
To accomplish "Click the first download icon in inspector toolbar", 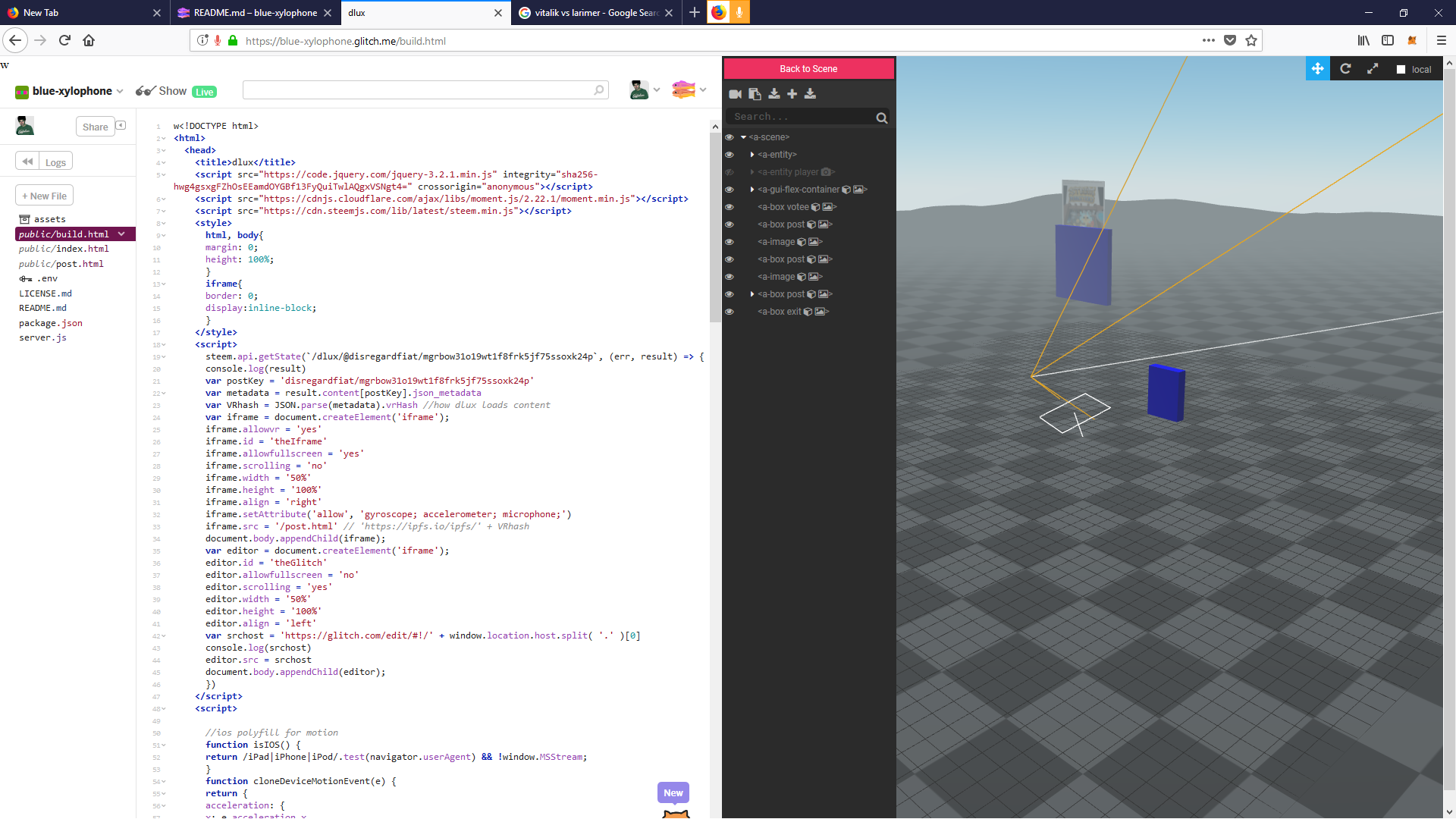I will pos(774,94).
